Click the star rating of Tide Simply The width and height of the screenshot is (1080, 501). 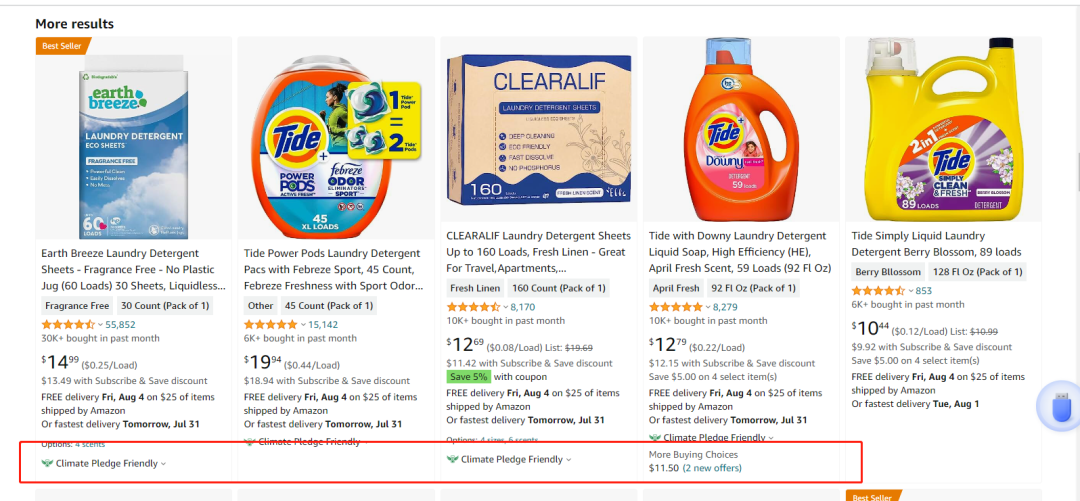(878, 291)
